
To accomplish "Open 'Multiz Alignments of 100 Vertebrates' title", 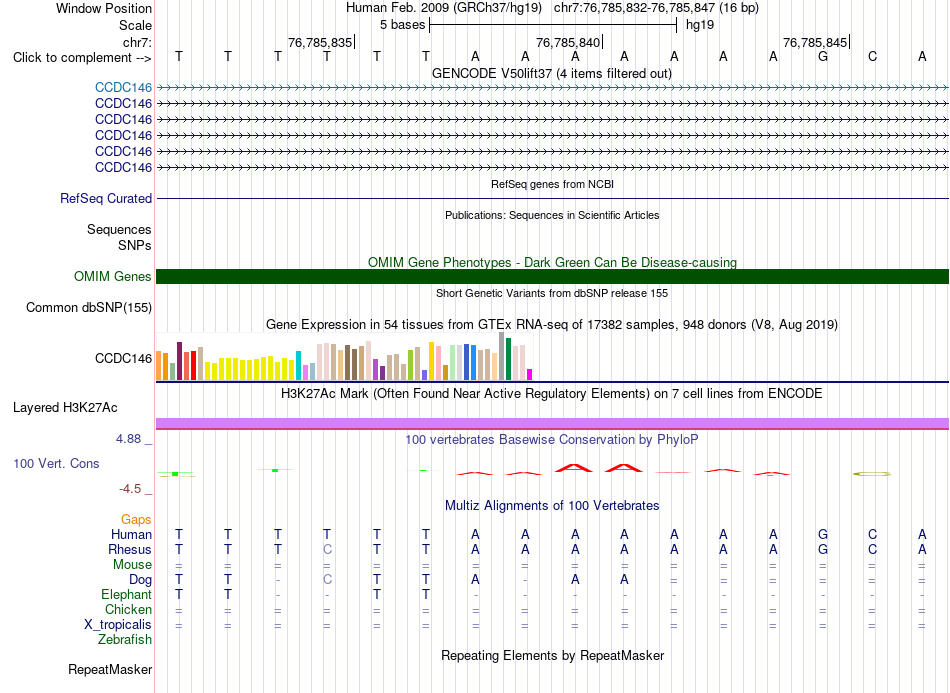I will click(552, 505).
